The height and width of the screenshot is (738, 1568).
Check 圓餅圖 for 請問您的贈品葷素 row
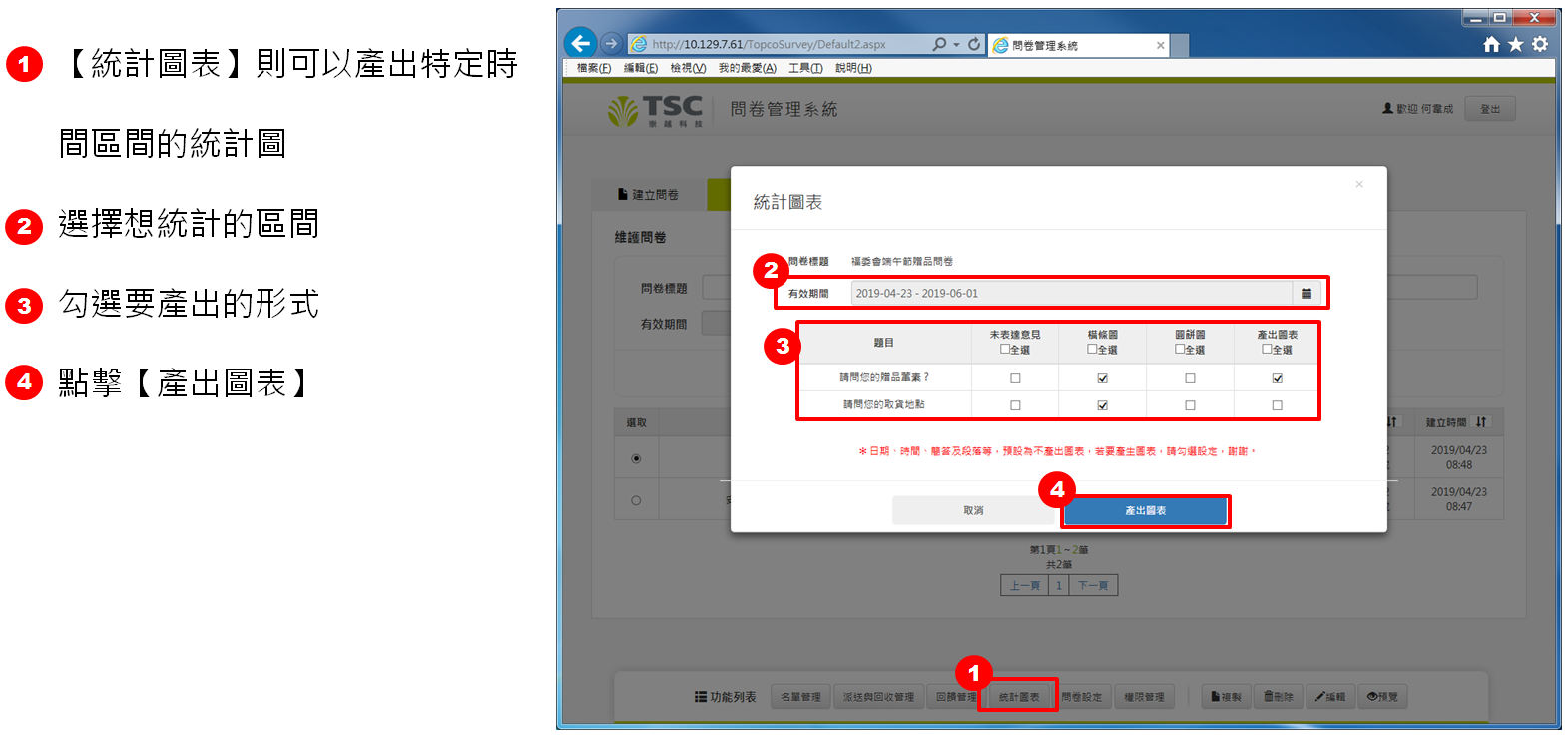[x=1190, y=378]
